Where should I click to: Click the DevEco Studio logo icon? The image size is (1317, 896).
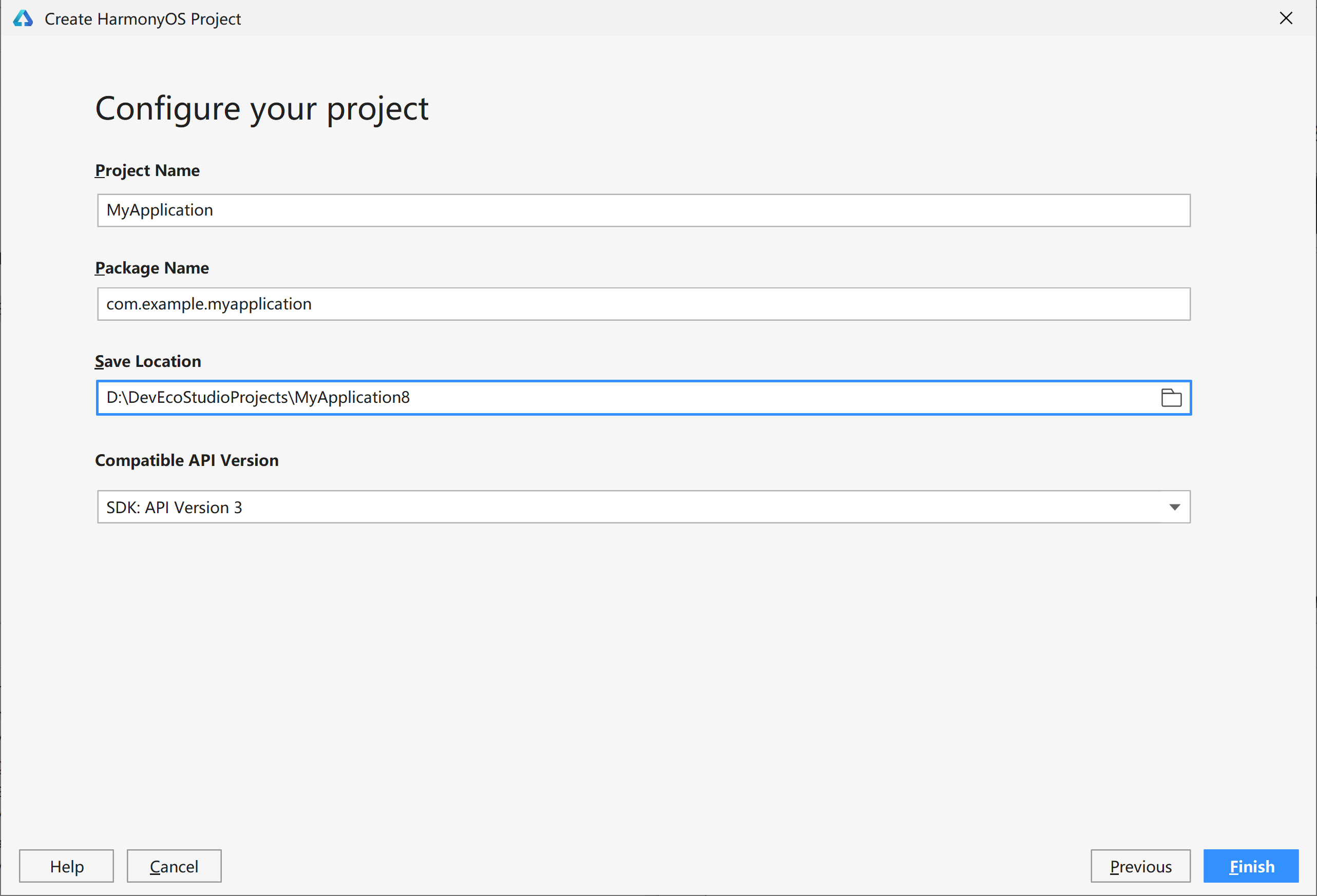(23, 18)
